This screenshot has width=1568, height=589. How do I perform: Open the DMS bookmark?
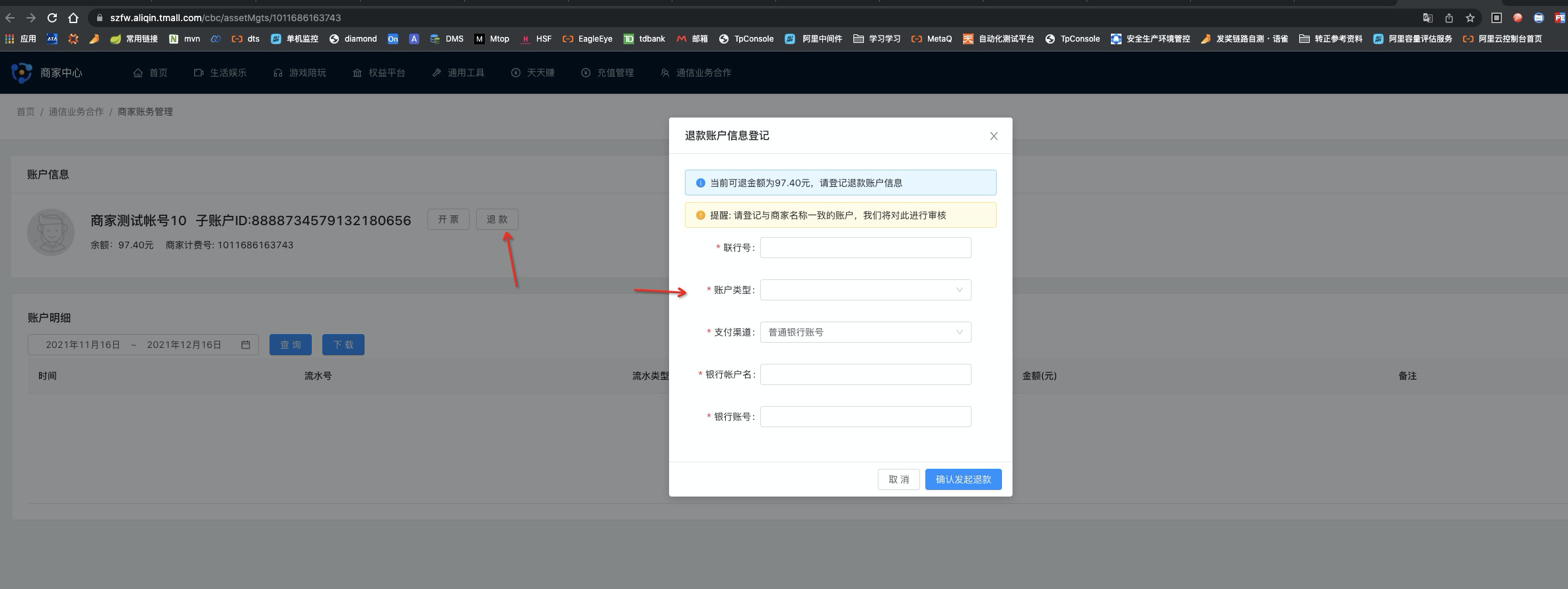(447, 39)
